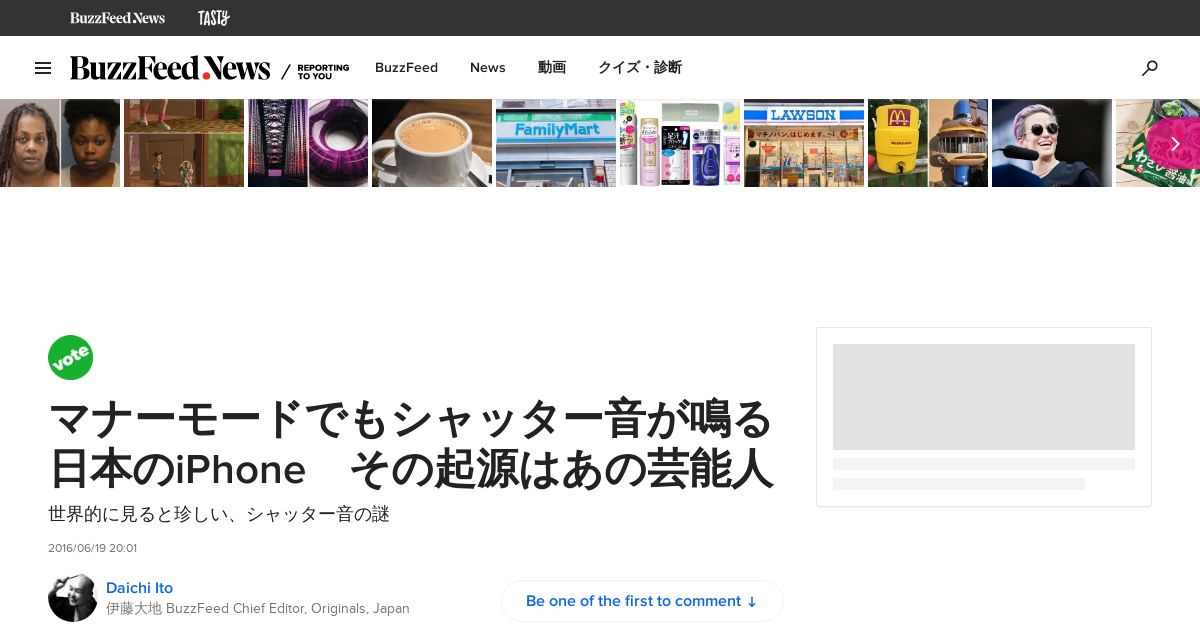Open the search magnifier icon
Image resolution: width=1200 pixels, height=630 pixels.
tap(1150, 68)
